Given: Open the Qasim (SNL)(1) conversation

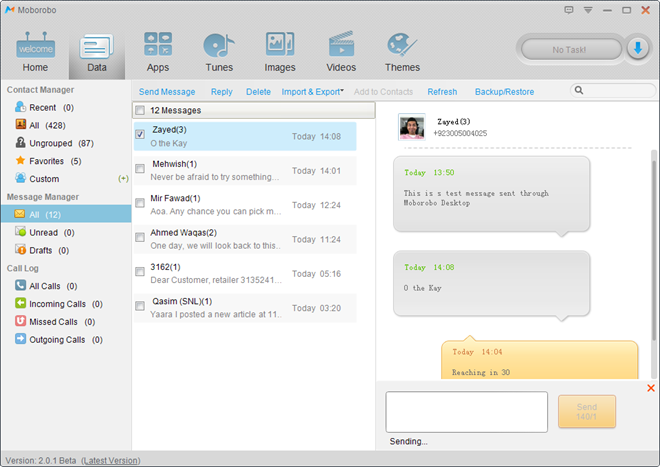Looking at the screenshot, I should click(245, 308).
